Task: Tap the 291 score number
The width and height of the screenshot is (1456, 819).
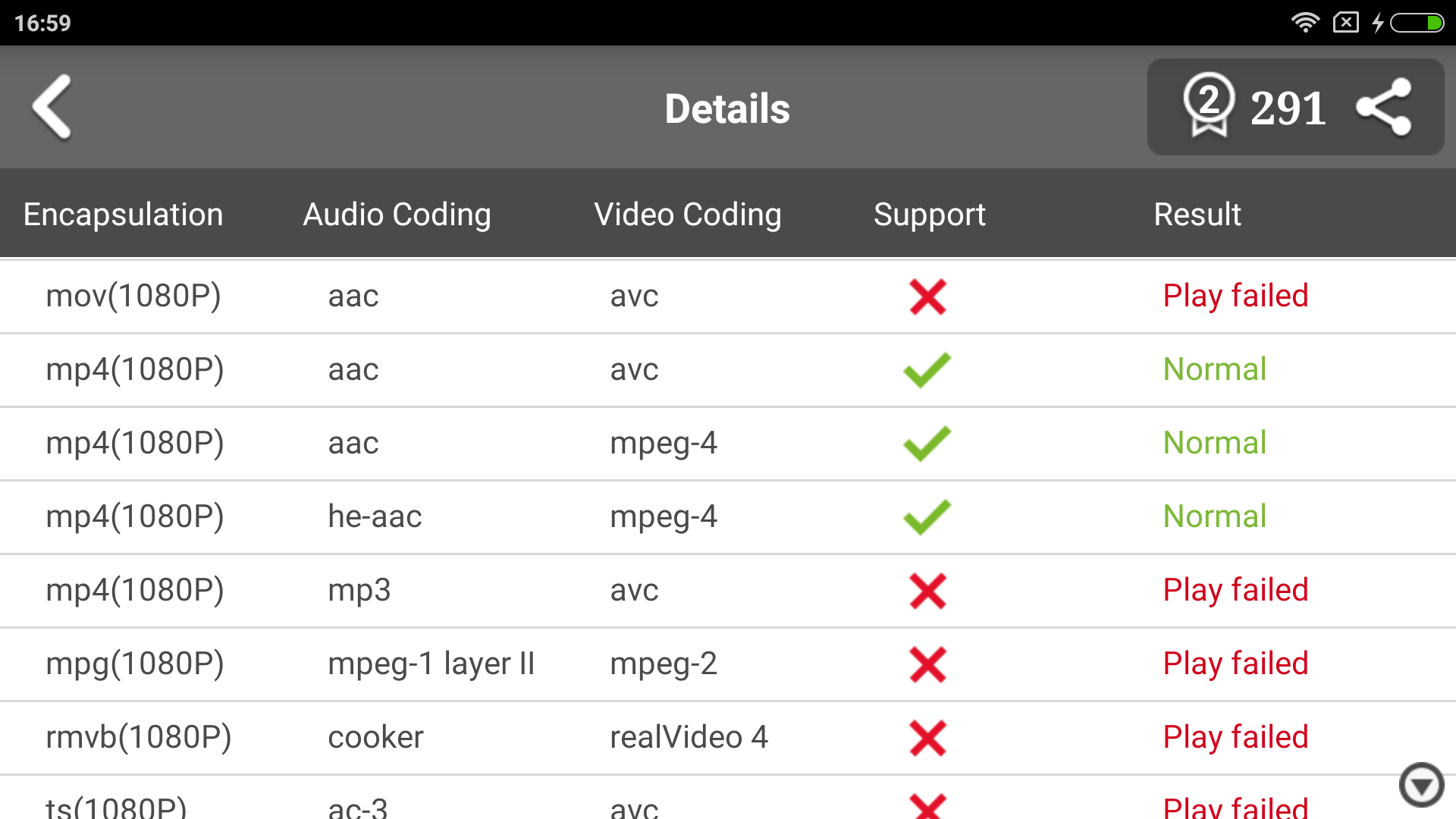Action: click(1288, 108)
